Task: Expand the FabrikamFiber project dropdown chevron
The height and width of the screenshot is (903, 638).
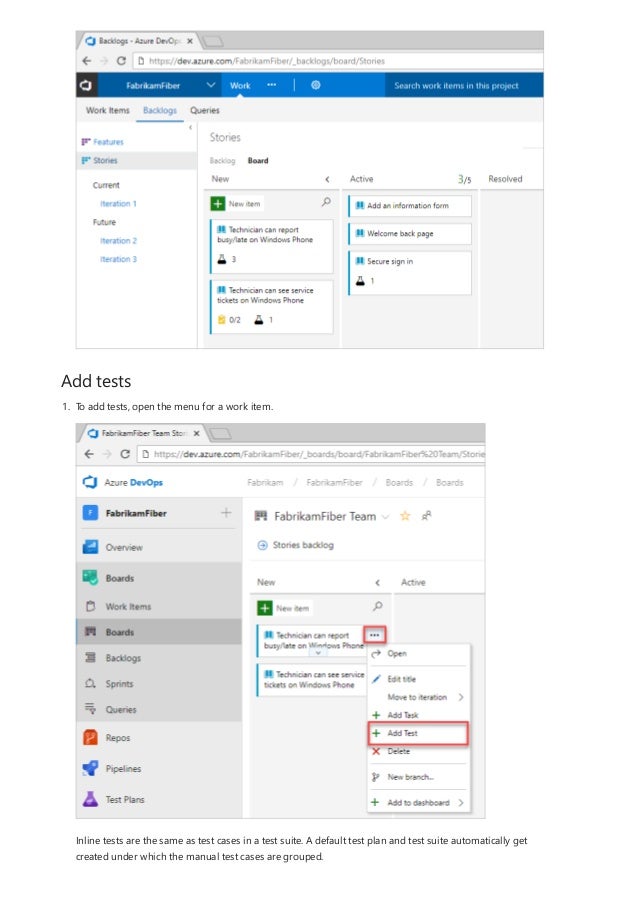Action: tap(211, 85)
